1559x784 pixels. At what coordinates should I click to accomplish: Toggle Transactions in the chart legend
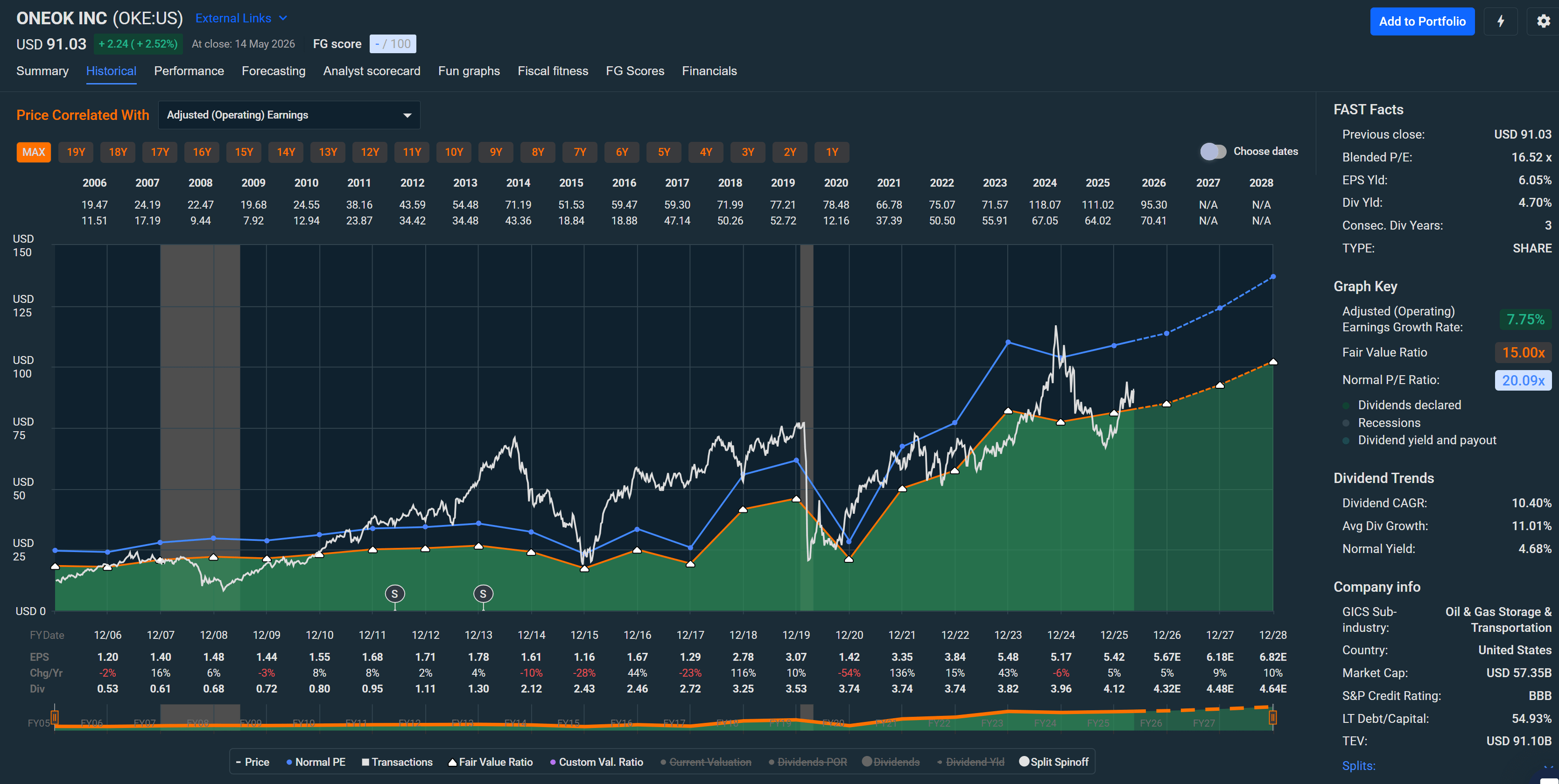397,762
